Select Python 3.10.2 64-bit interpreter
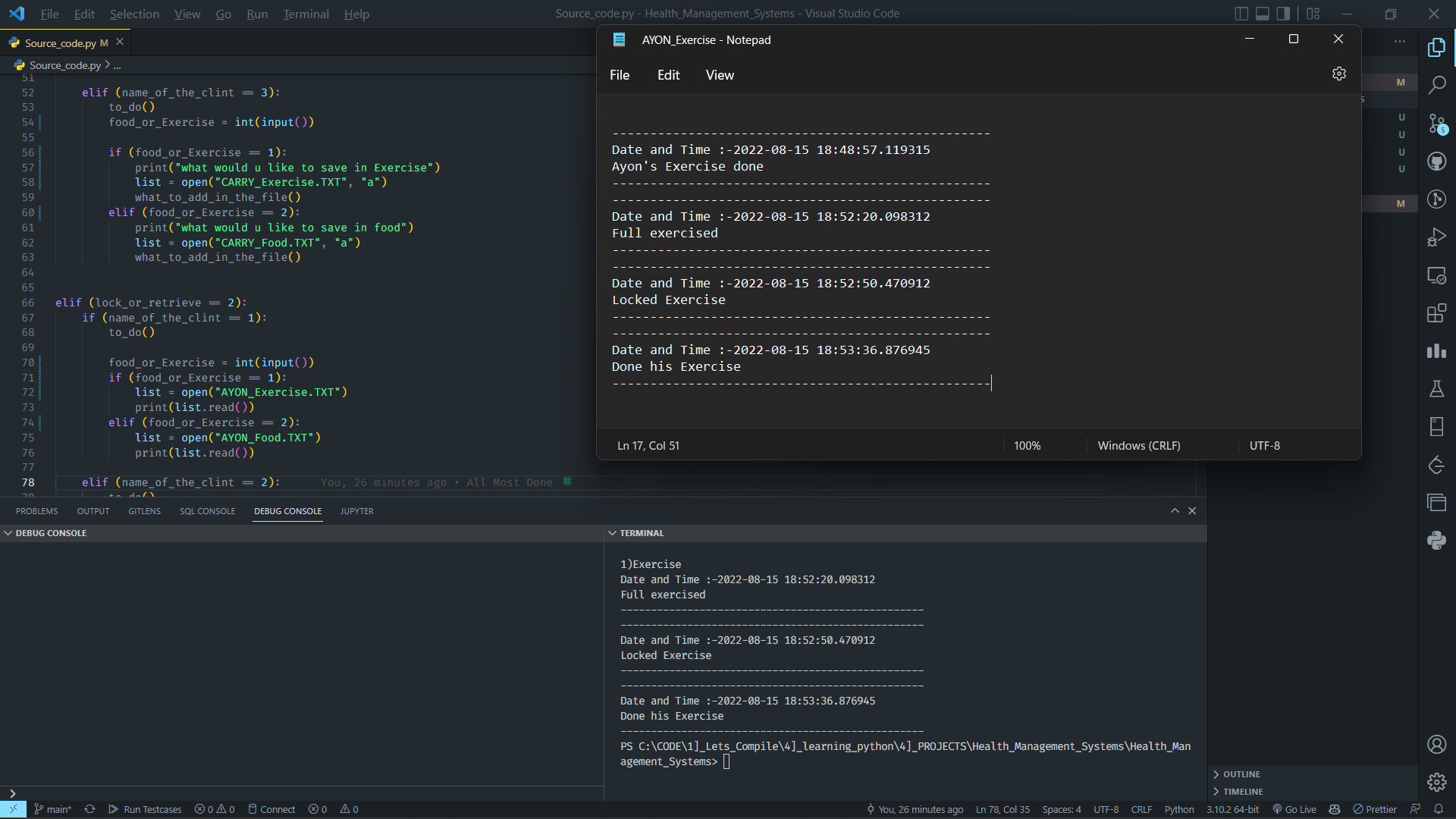Image resolution: width=1456 pixels, height=819 pixels. (x=1232, y=809)
